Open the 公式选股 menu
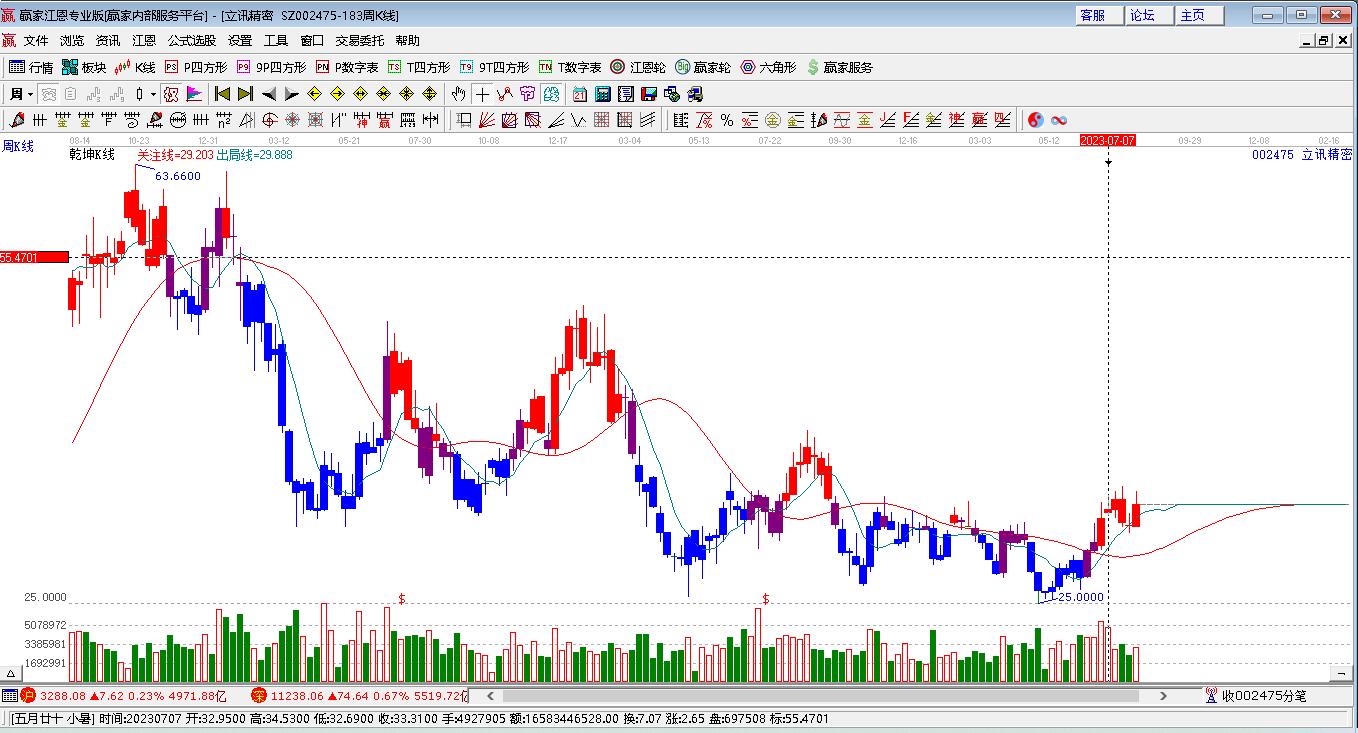The height and width of the screenshot is (733, 1358). coord(192,41)
